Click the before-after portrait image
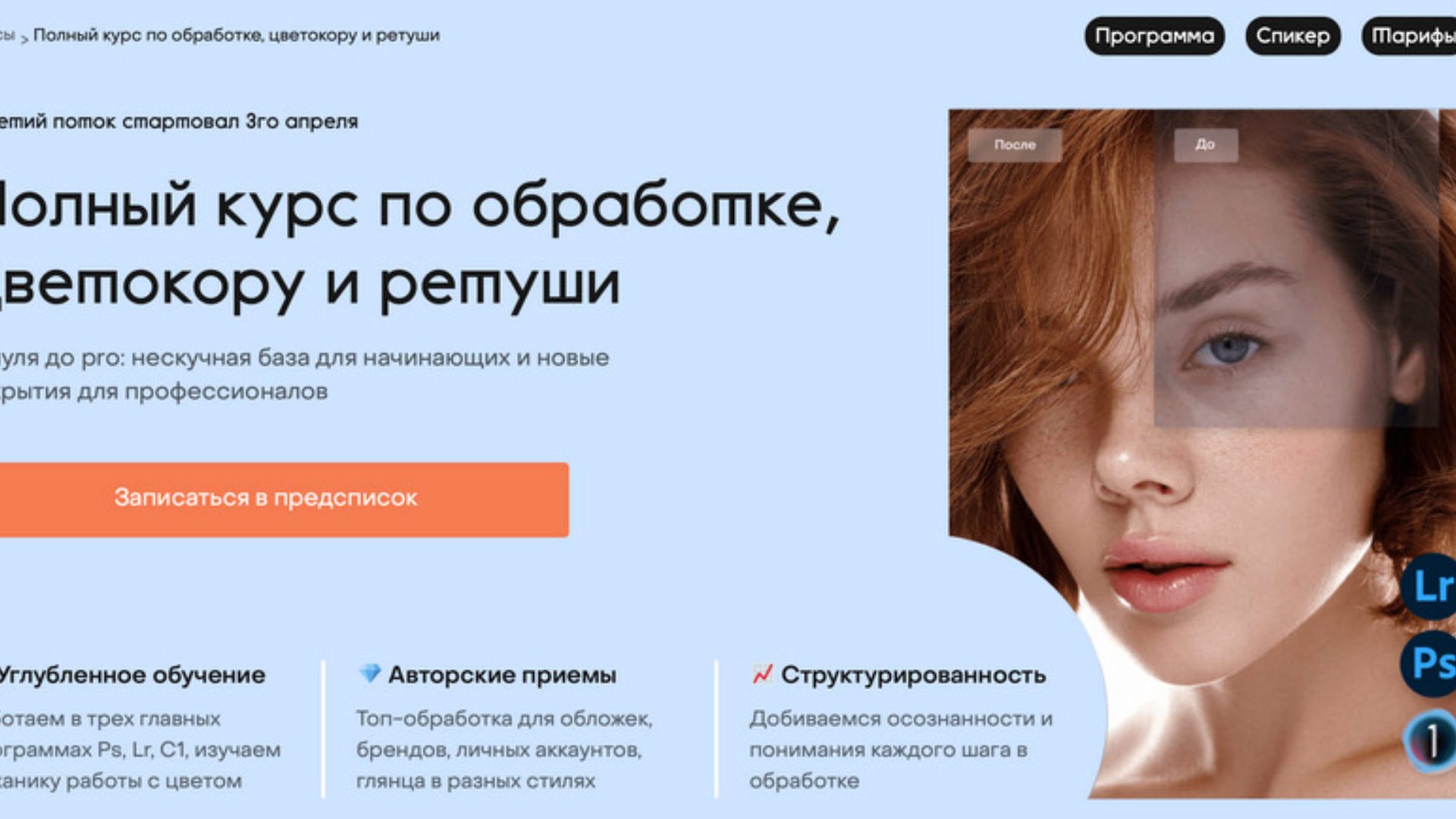 1202,453
